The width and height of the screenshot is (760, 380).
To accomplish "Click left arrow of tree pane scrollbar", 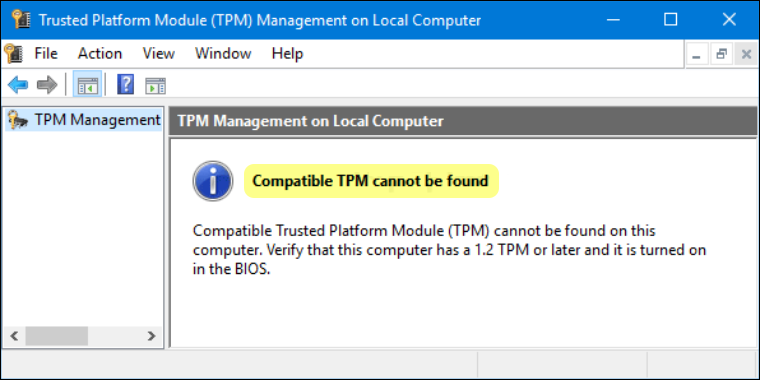I will [x=14, y=336].
